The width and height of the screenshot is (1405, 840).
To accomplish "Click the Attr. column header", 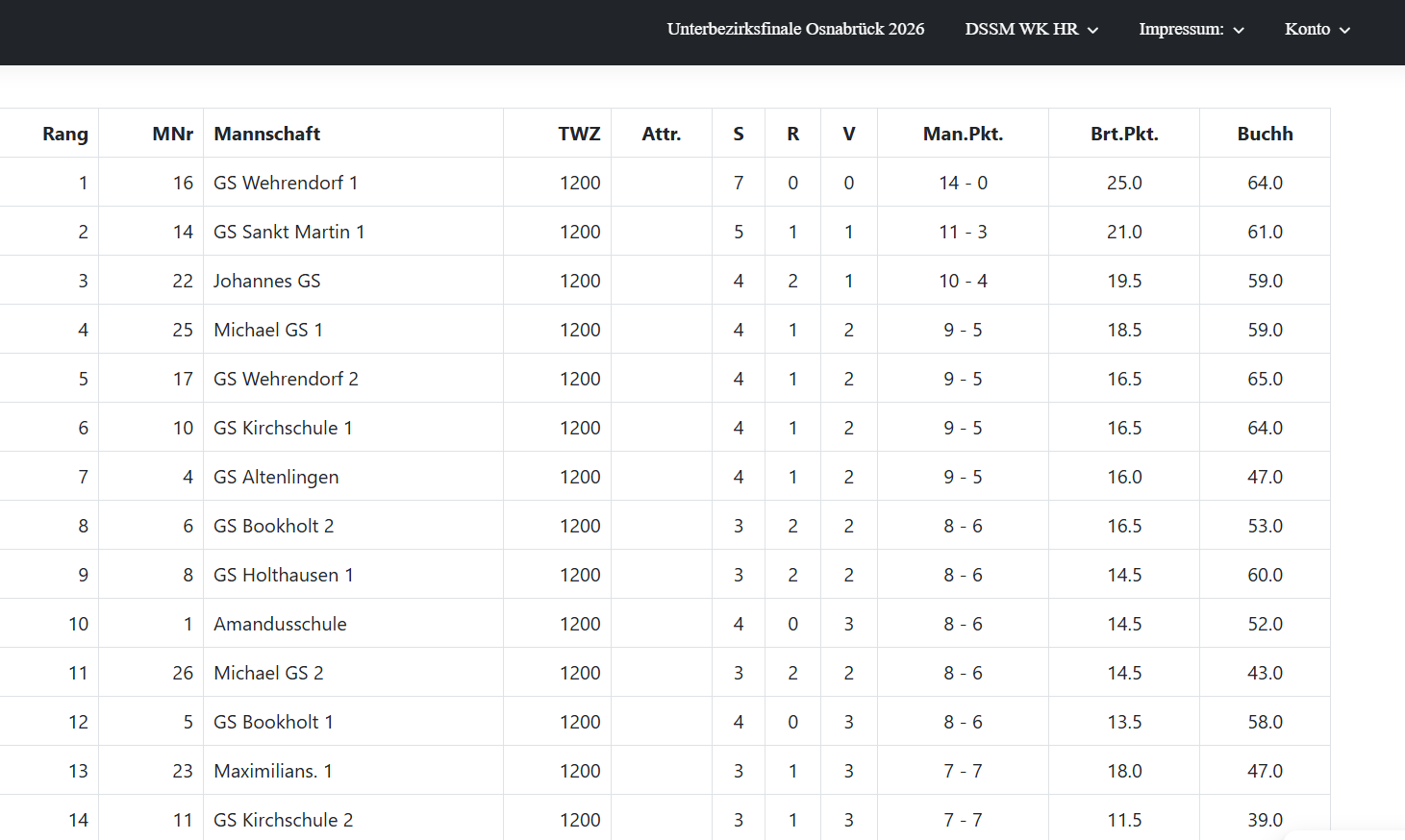I will coord(661,134).
